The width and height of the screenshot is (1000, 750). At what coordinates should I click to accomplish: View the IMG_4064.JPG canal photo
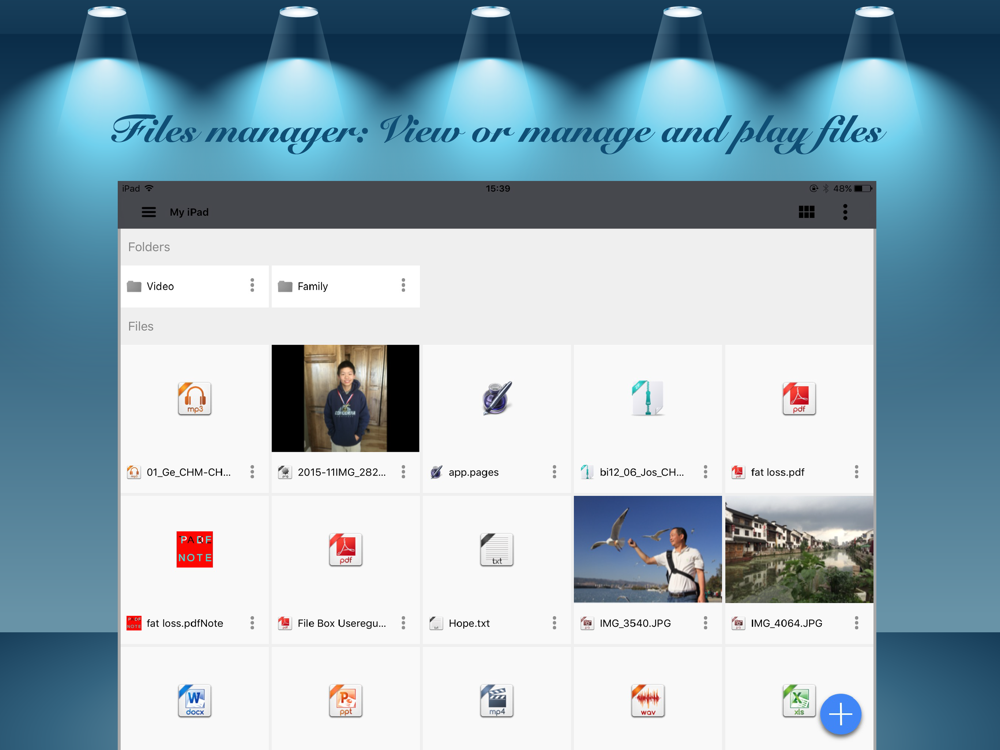tap(799, 549)
